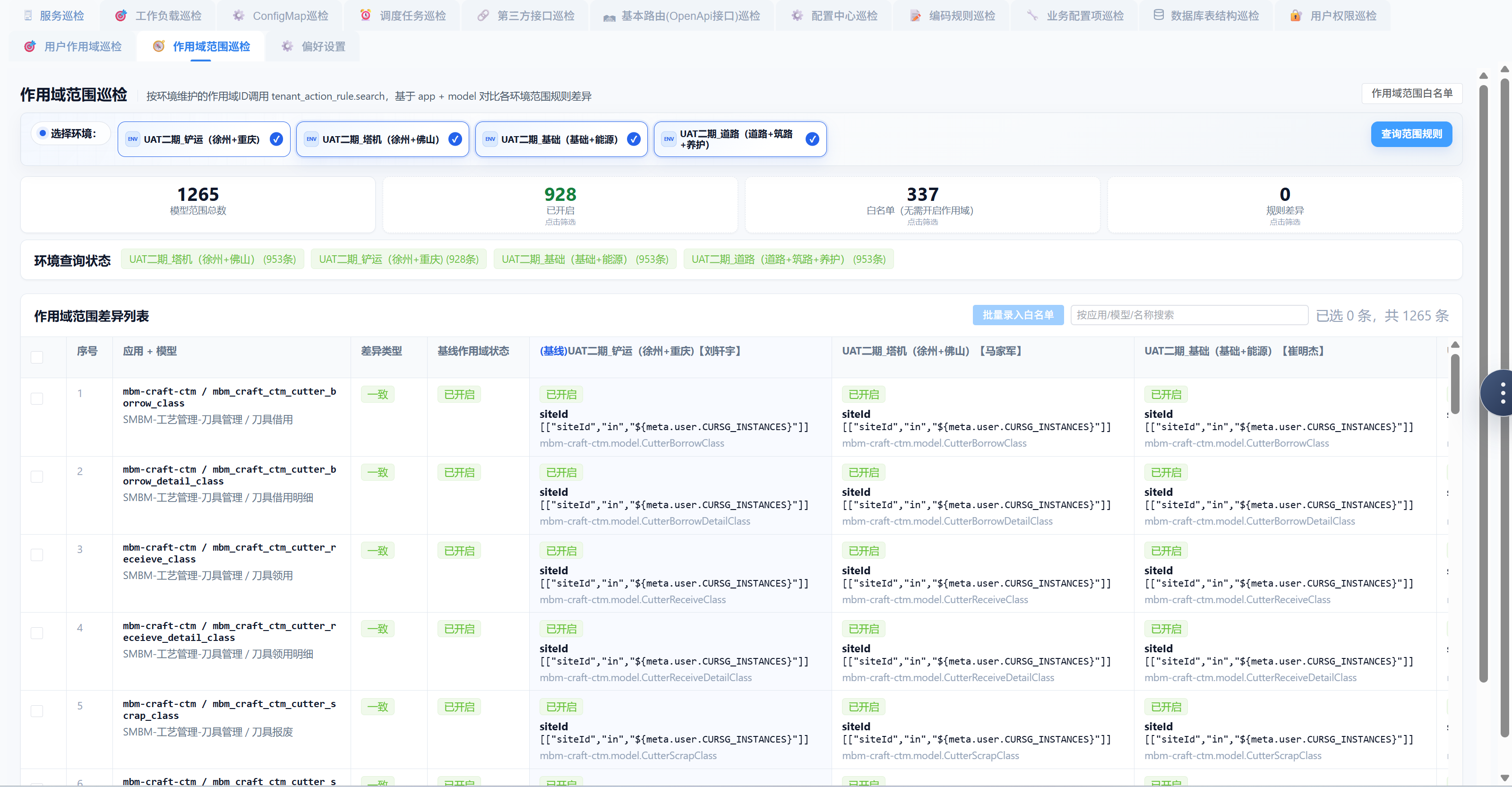Select the 作用域范围巡检 tab
The width and height of the screenshot is (1512, 787).
(x=201, y=46)
